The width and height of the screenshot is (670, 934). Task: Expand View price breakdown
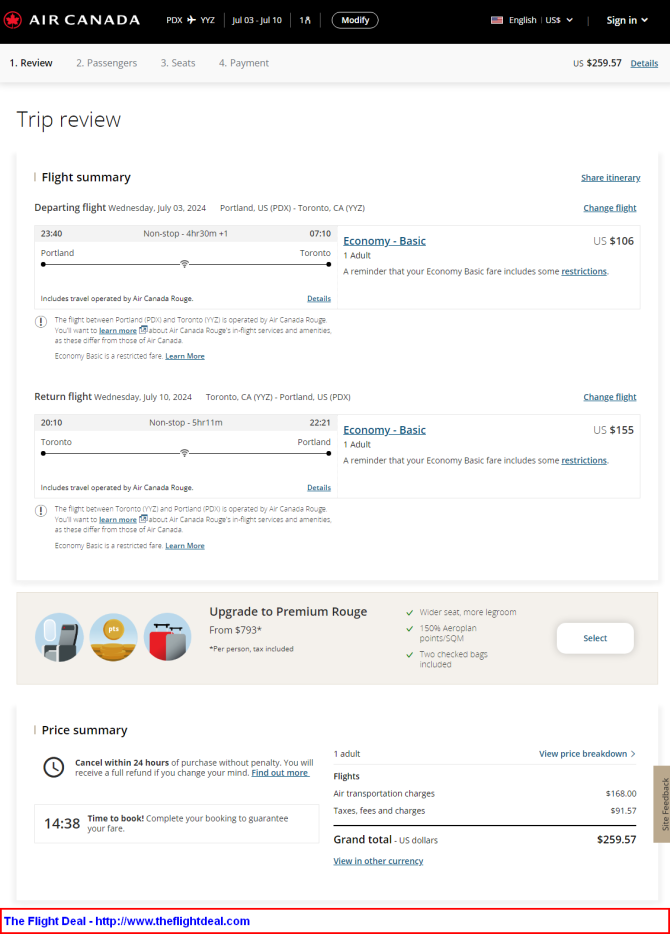[x=587, y=754]
